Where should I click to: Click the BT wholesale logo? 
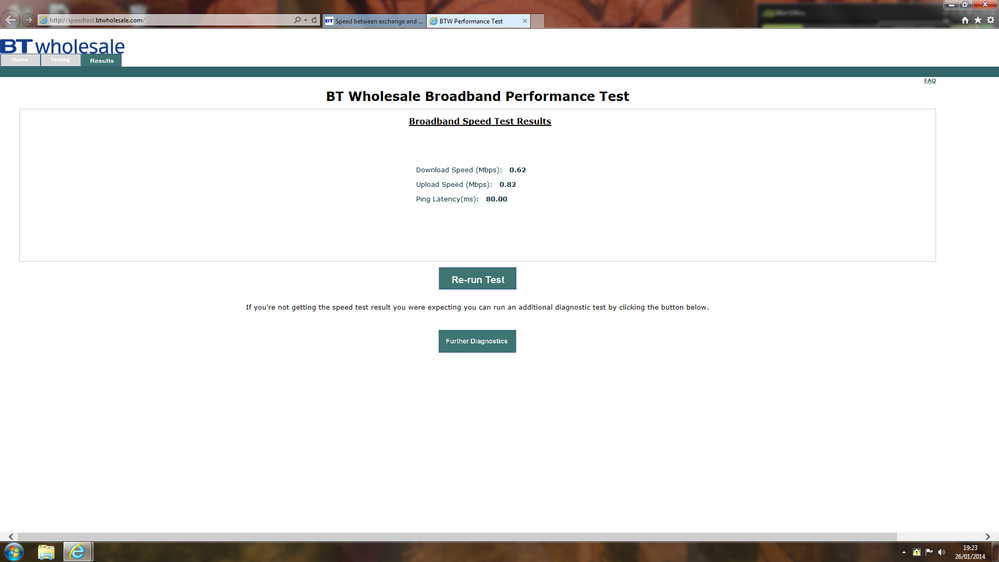(62, 46)
